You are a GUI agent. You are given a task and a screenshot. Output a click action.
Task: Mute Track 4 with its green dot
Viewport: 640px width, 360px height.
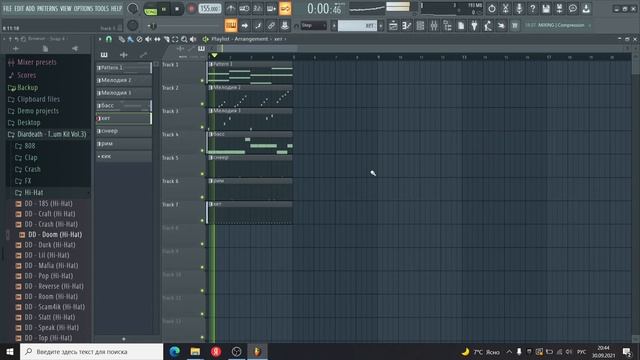pos(202,150)
